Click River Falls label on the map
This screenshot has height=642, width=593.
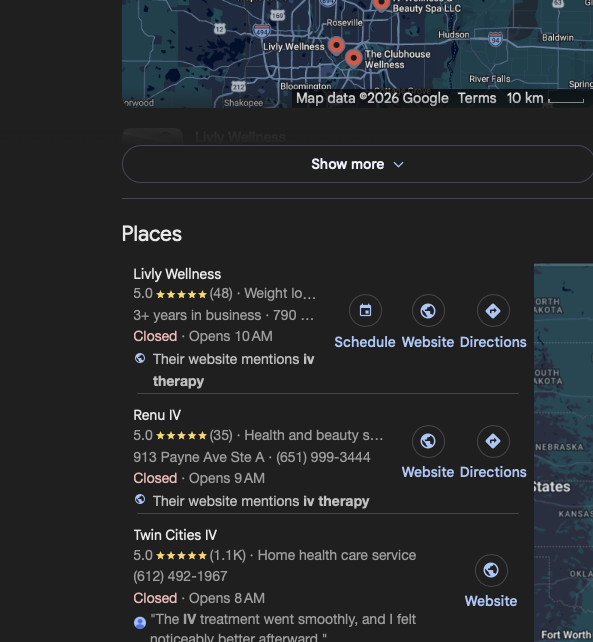coord(490,79)
